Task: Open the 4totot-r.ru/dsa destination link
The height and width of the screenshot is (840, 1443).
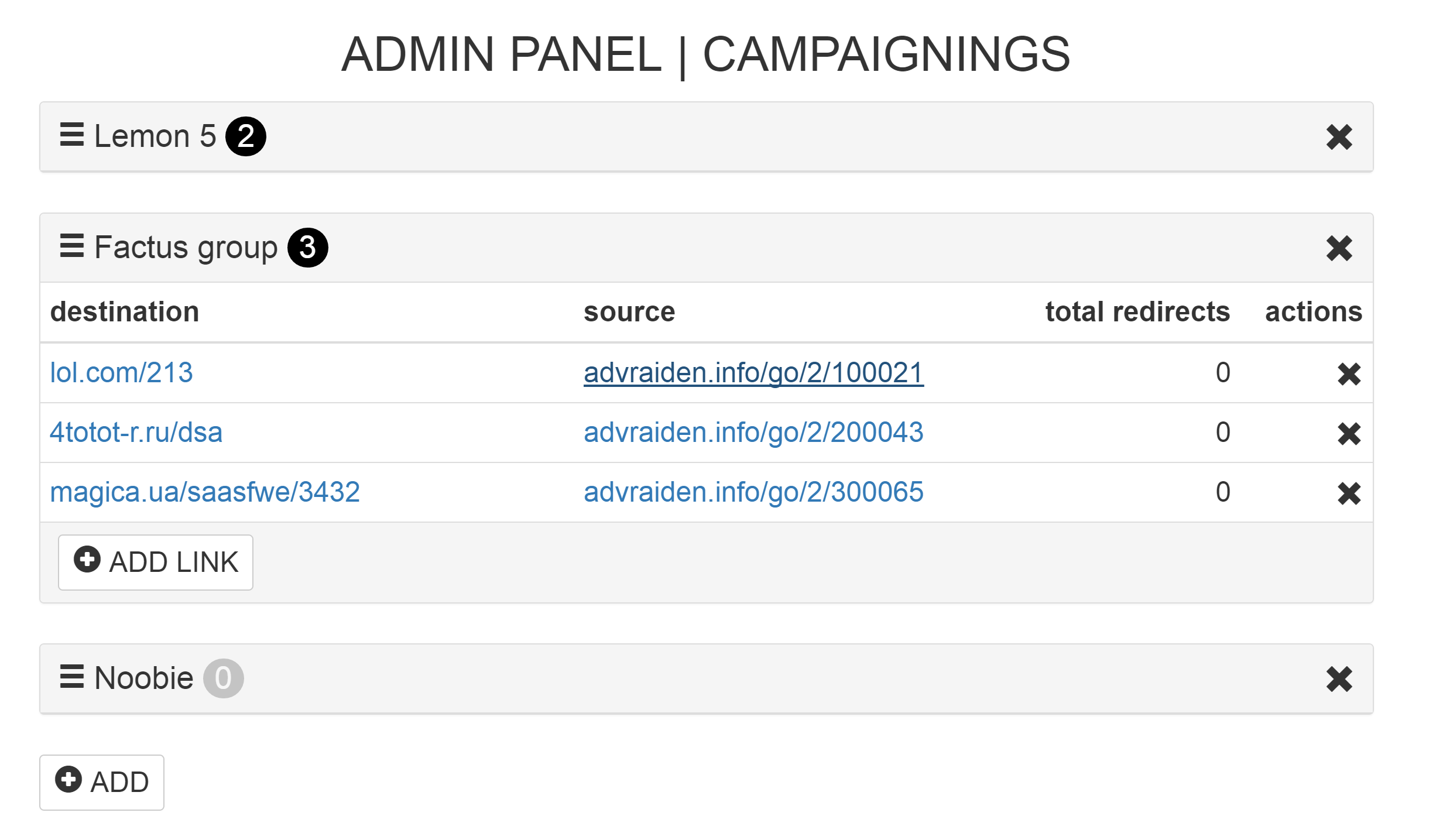Action: point(136,433)
